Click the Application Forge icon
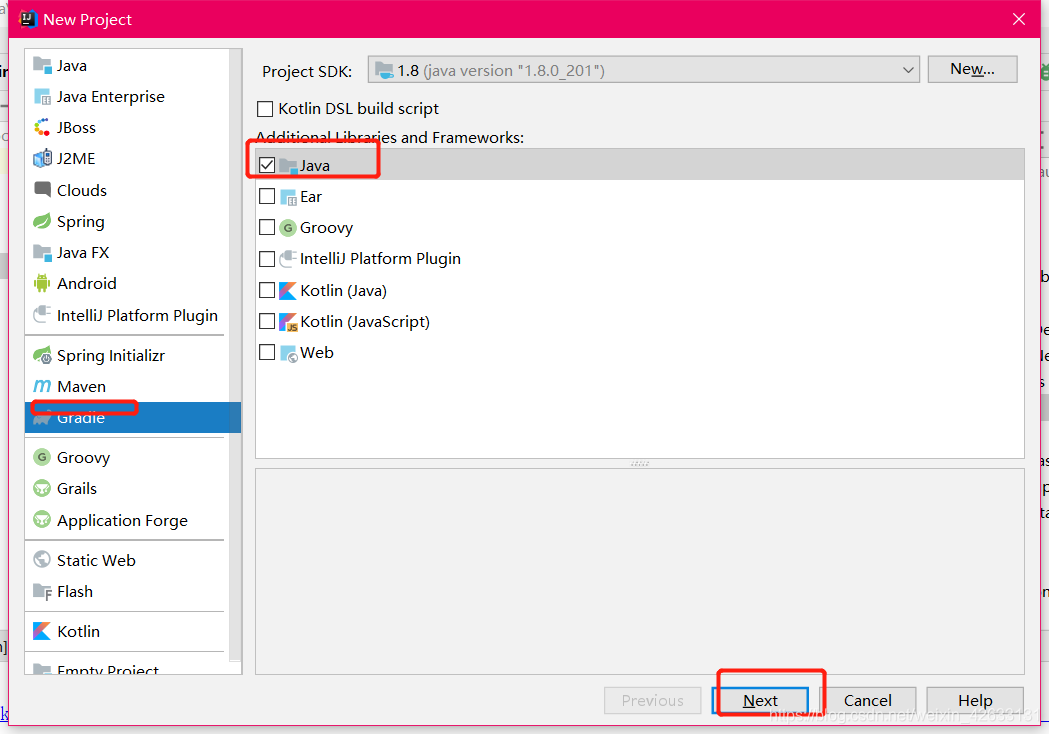 tap(42, 520)
